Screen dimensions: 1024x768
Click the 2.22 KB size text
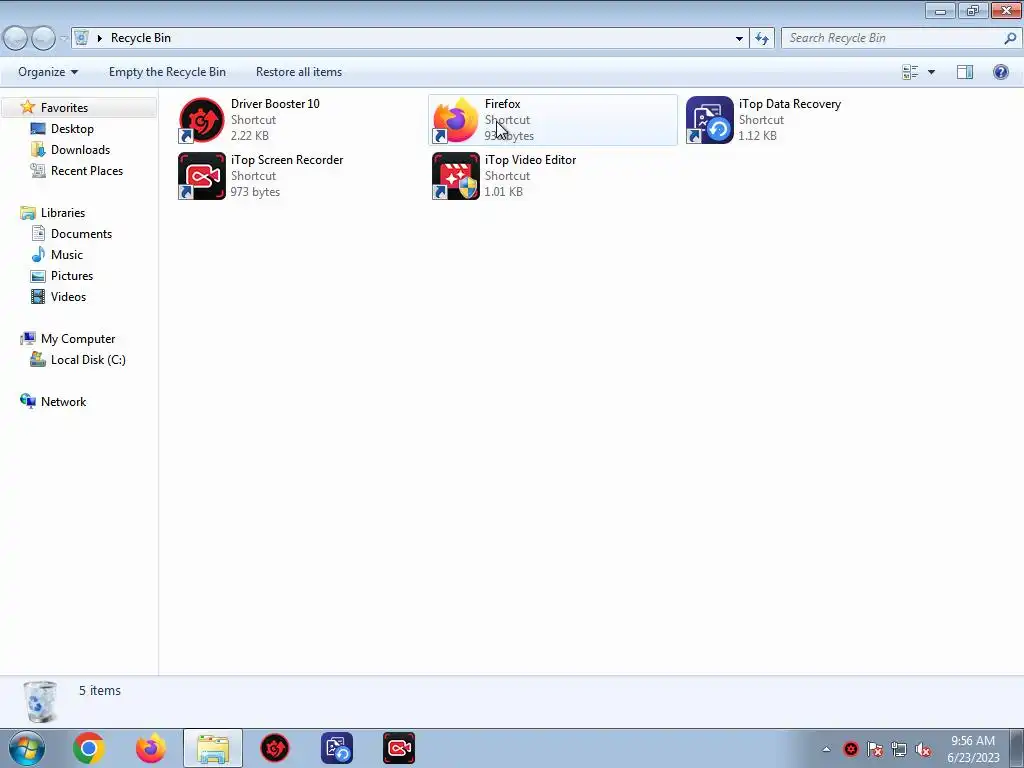[x=249, y=136]
